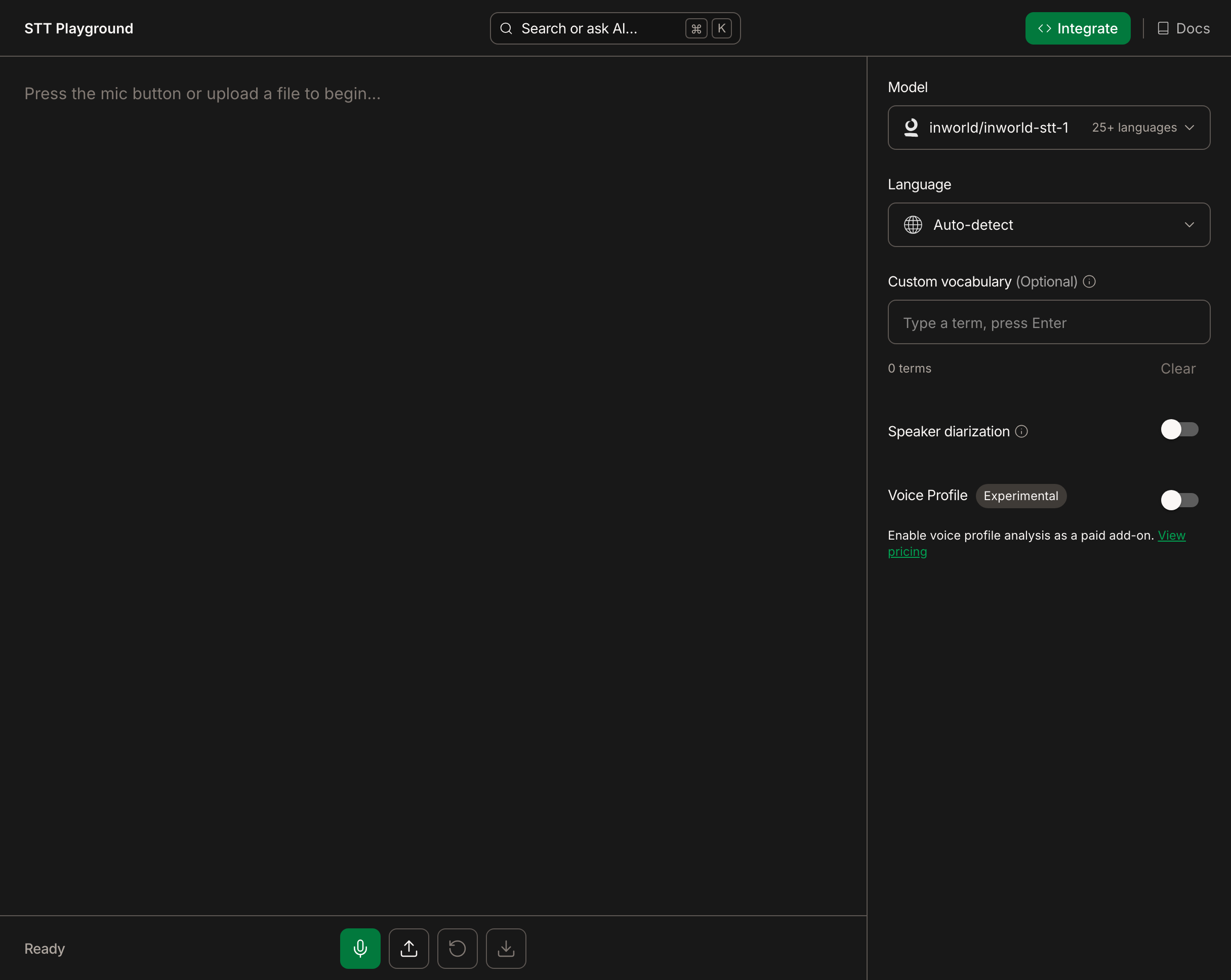Click the Search or ask AI field

click(x=615, y=28)
